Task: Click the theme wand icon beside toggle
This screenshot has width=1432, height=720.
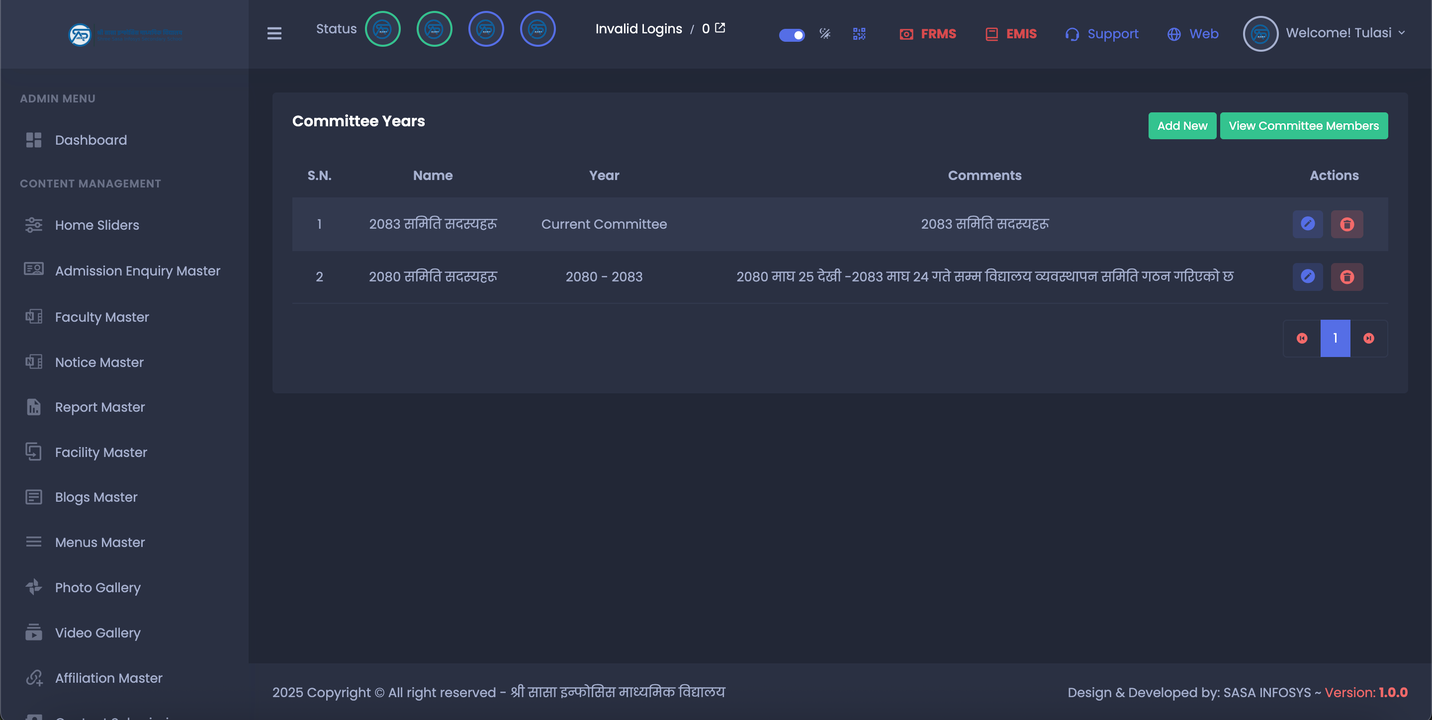Action: [x=825, y=34]
